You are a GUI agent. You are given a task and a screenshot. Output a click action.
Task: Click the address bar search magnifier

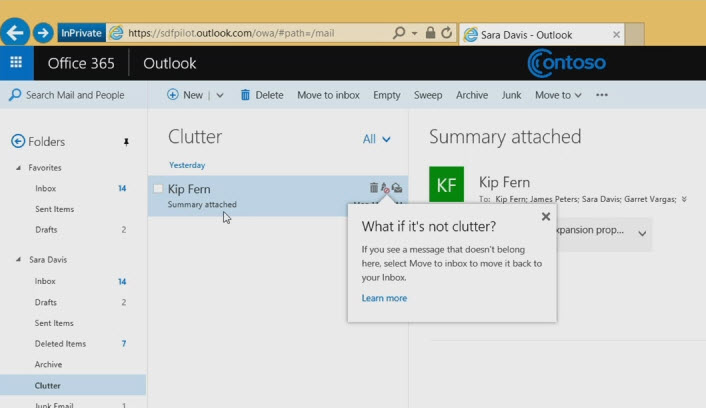coord(399,32)
